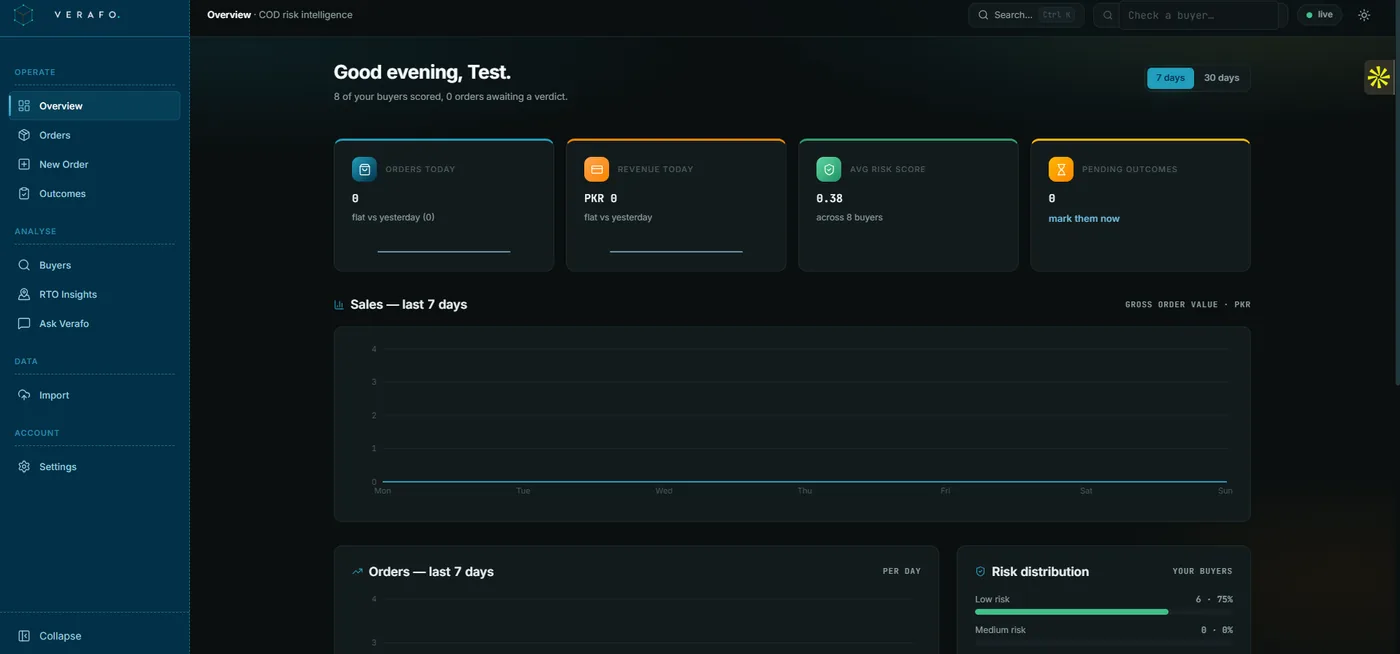Click the Sales bar chart icon

click(x=339, y=304)
